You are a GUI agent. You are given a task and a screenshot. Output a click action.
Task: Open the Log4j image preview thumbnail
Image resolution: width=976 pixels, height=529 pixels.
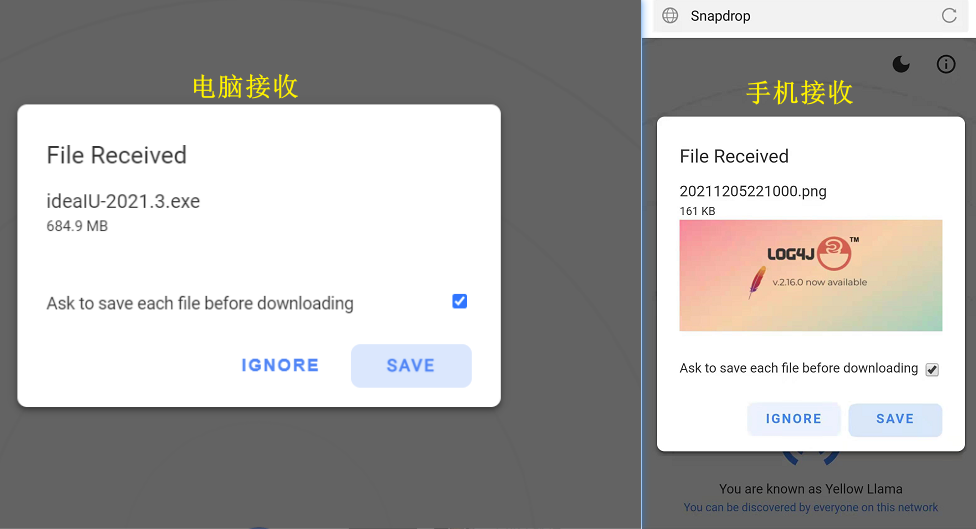click(x=810, y=275)
